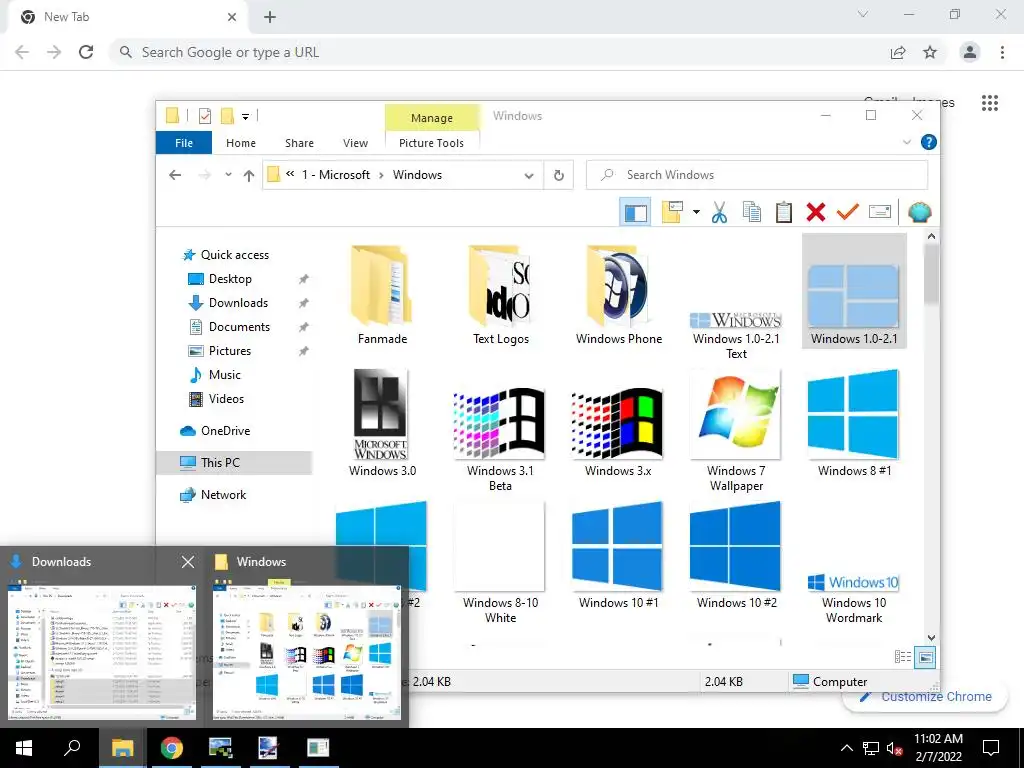This screenshot has width=1024, height=768.
Task: Expand the Explorer ribbon chevron
Action: point(906,142)
